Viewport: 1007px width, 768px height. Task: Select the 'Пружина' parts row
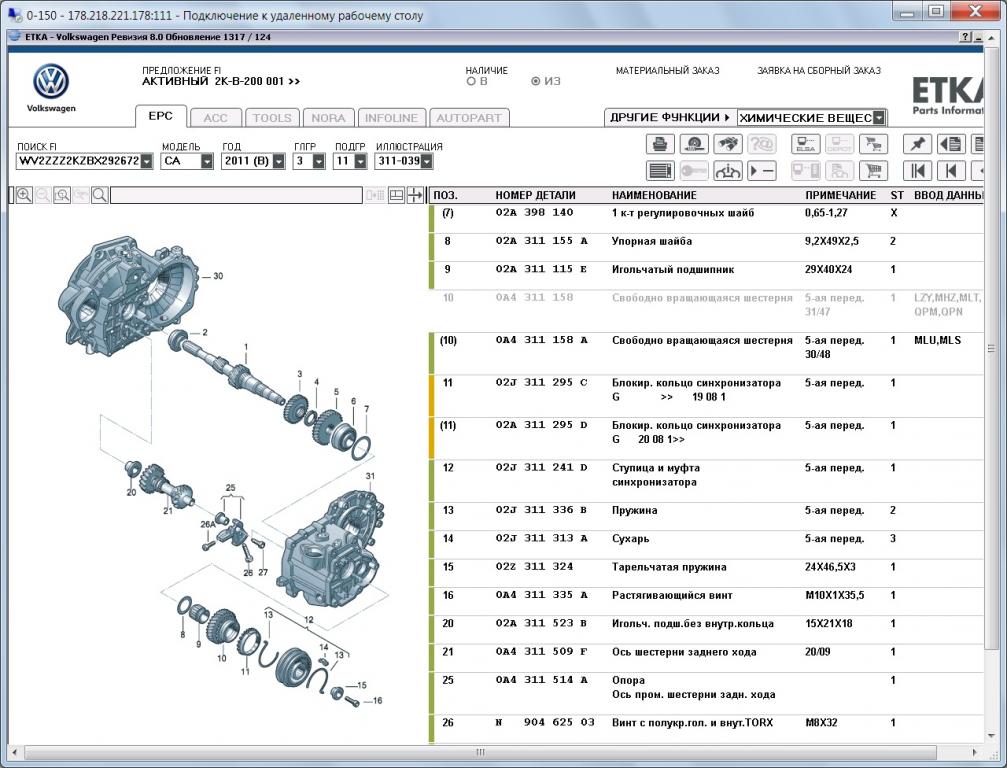tap(706, 516)
